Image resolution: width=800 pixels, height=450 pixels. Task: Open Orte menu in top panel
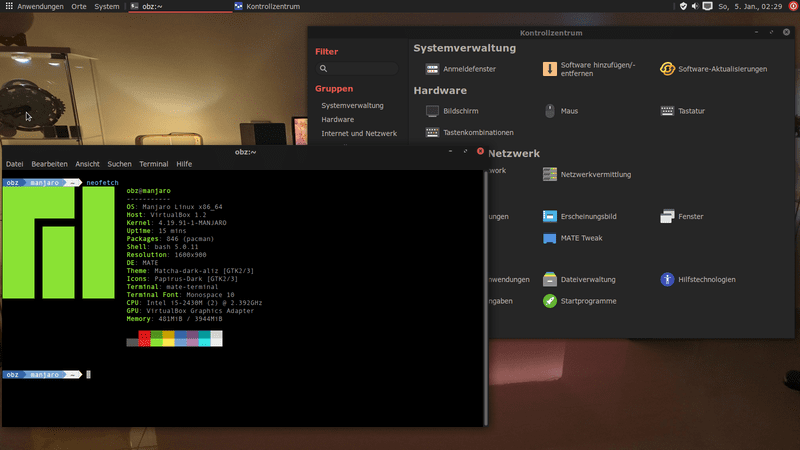click(79, 6)
